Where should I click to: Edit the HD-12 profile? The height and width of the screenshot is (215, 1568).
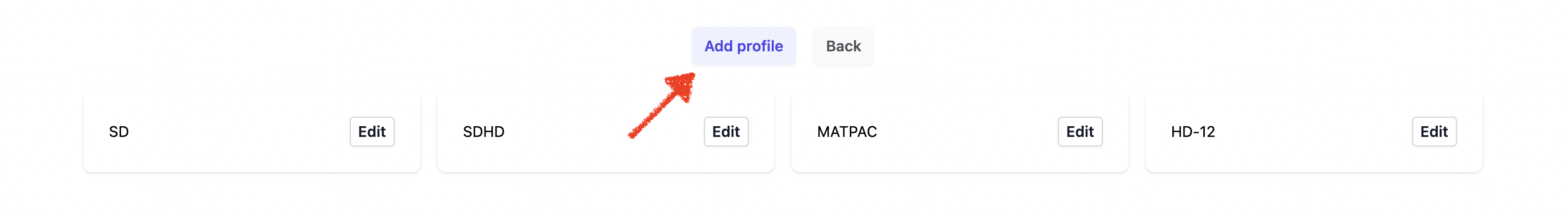(x=1433, y=132)
